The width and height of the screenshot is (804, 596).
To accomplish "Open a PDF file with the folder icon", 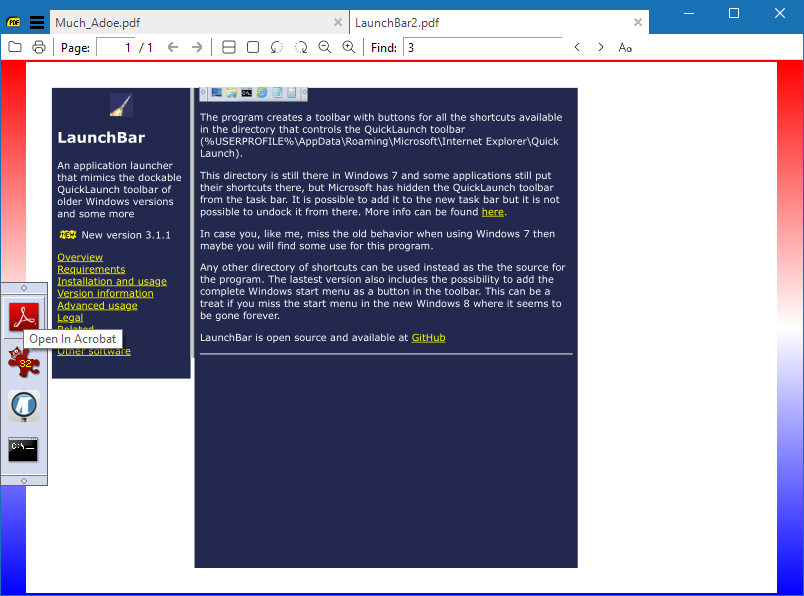I will pyautogui.click(x=15, y=46).
